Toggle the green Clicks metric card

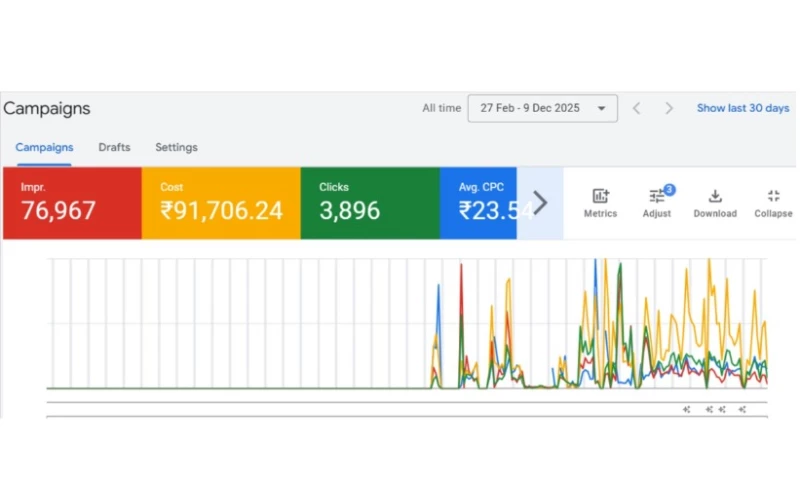[x=370, y=203]
